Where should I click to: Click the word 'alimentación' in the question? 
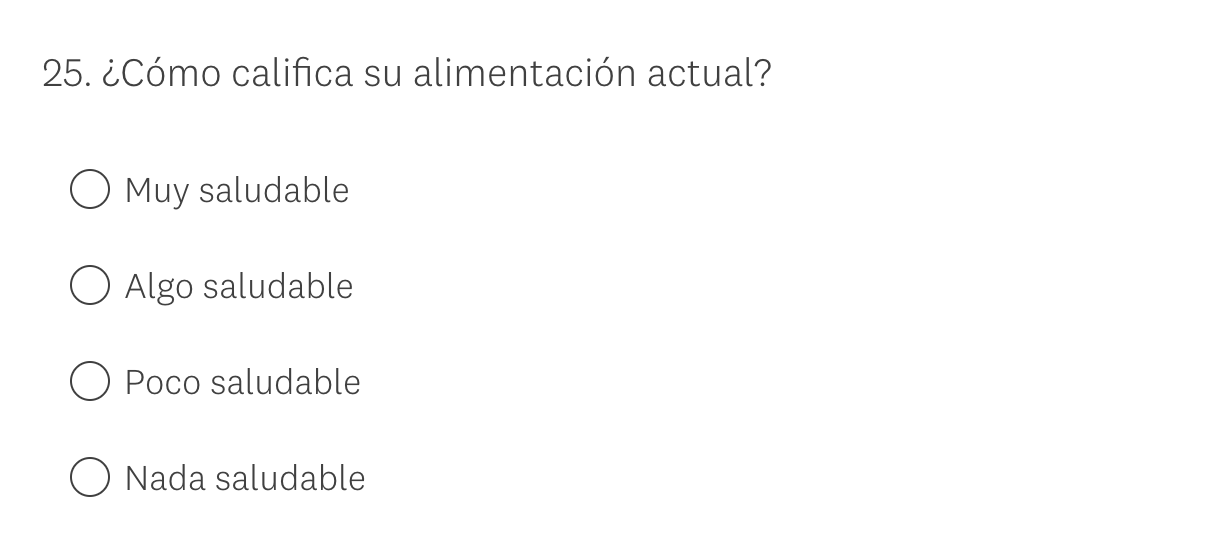click(x=524, y=74)
